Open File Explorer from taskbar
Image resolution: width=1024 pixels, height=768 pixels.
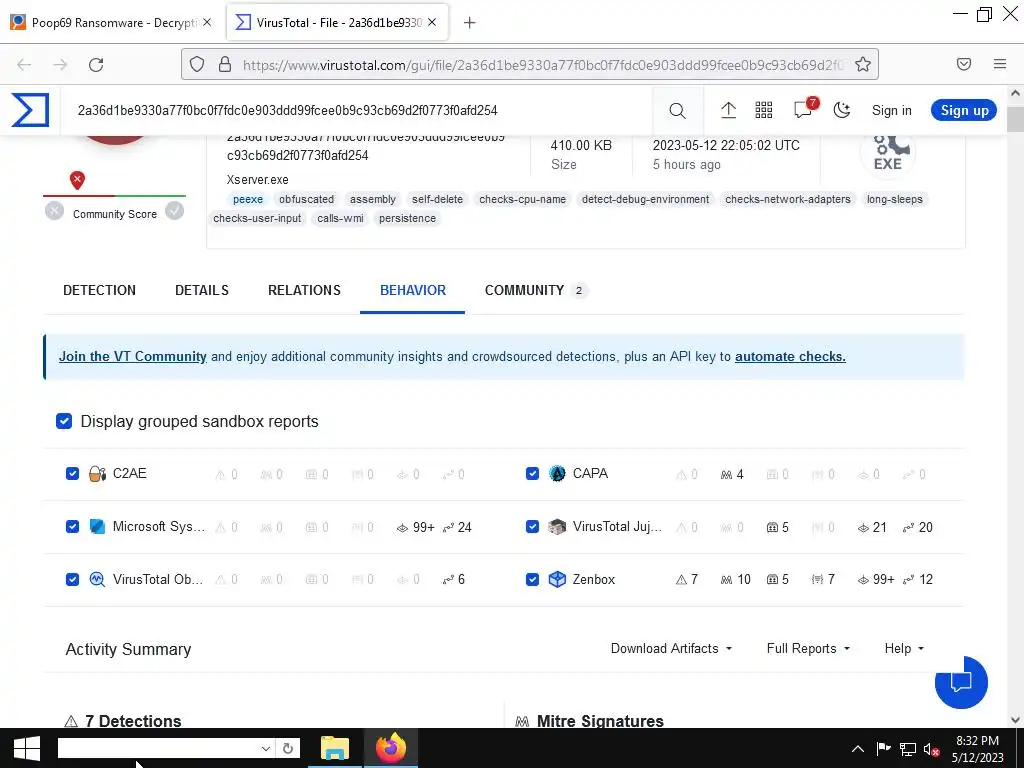click(x=335, y=748)
